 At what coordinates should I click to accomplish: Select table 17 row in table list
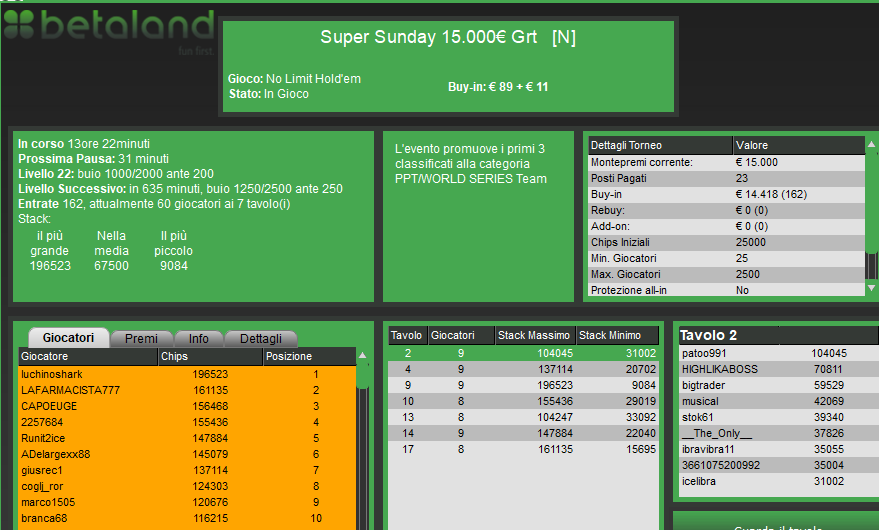coord(523,449)
